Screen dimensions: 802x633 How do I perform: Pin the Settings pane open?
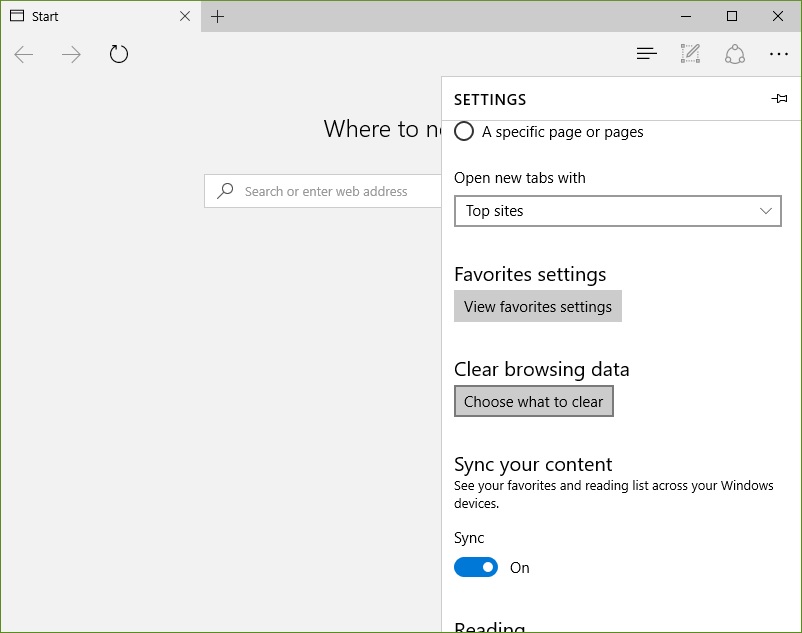tap(779, 98)
